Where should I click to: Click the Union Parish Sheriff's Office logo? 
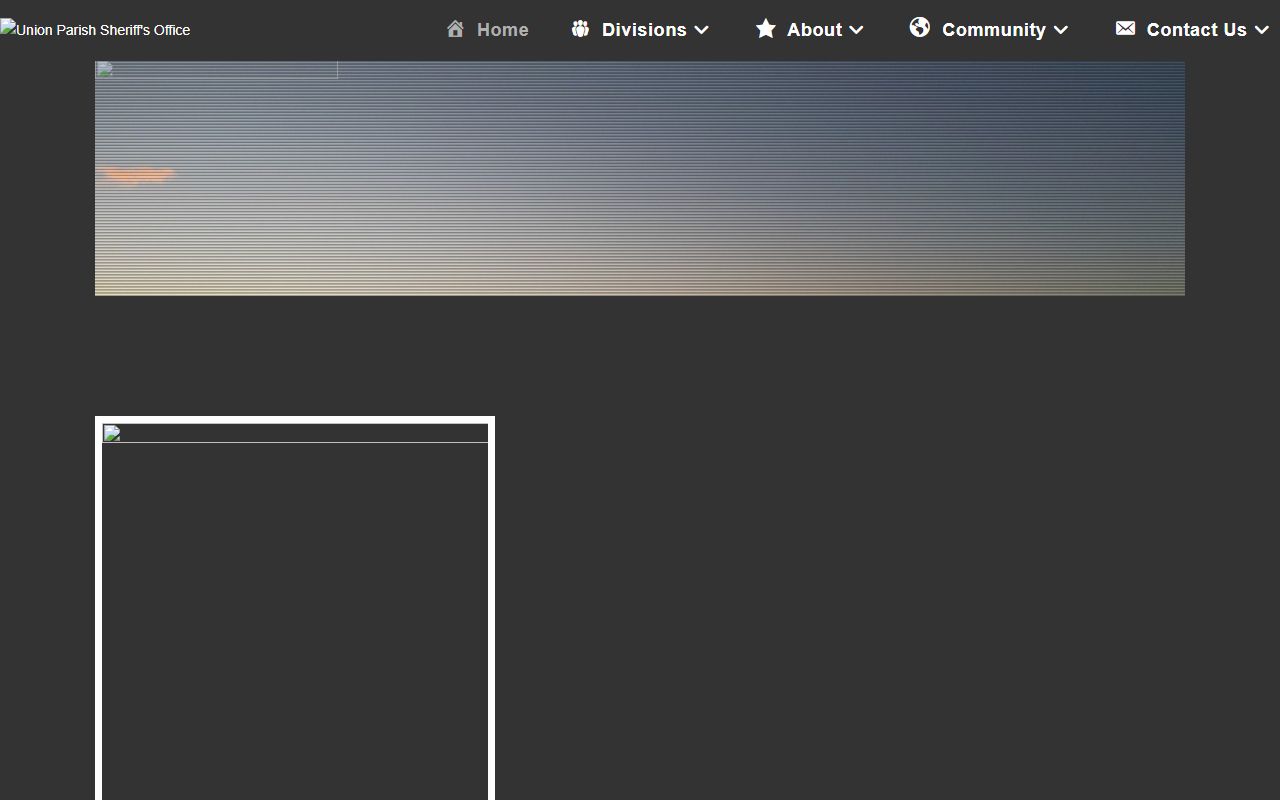pos(95,30)
